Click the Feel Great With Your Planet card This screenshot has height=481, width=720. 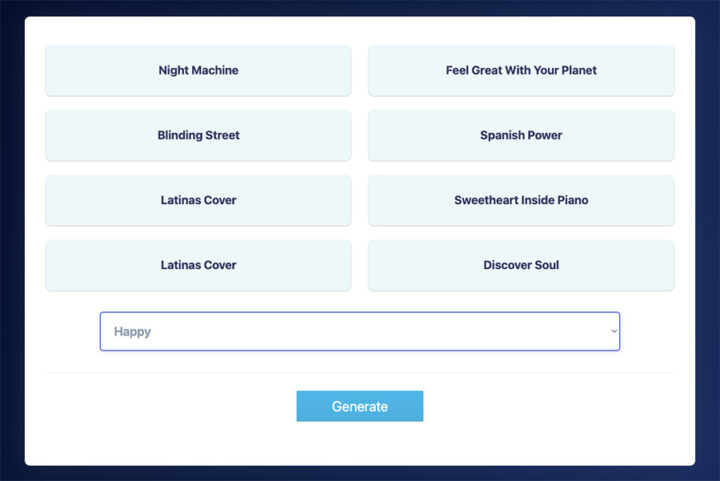(521, 71)
